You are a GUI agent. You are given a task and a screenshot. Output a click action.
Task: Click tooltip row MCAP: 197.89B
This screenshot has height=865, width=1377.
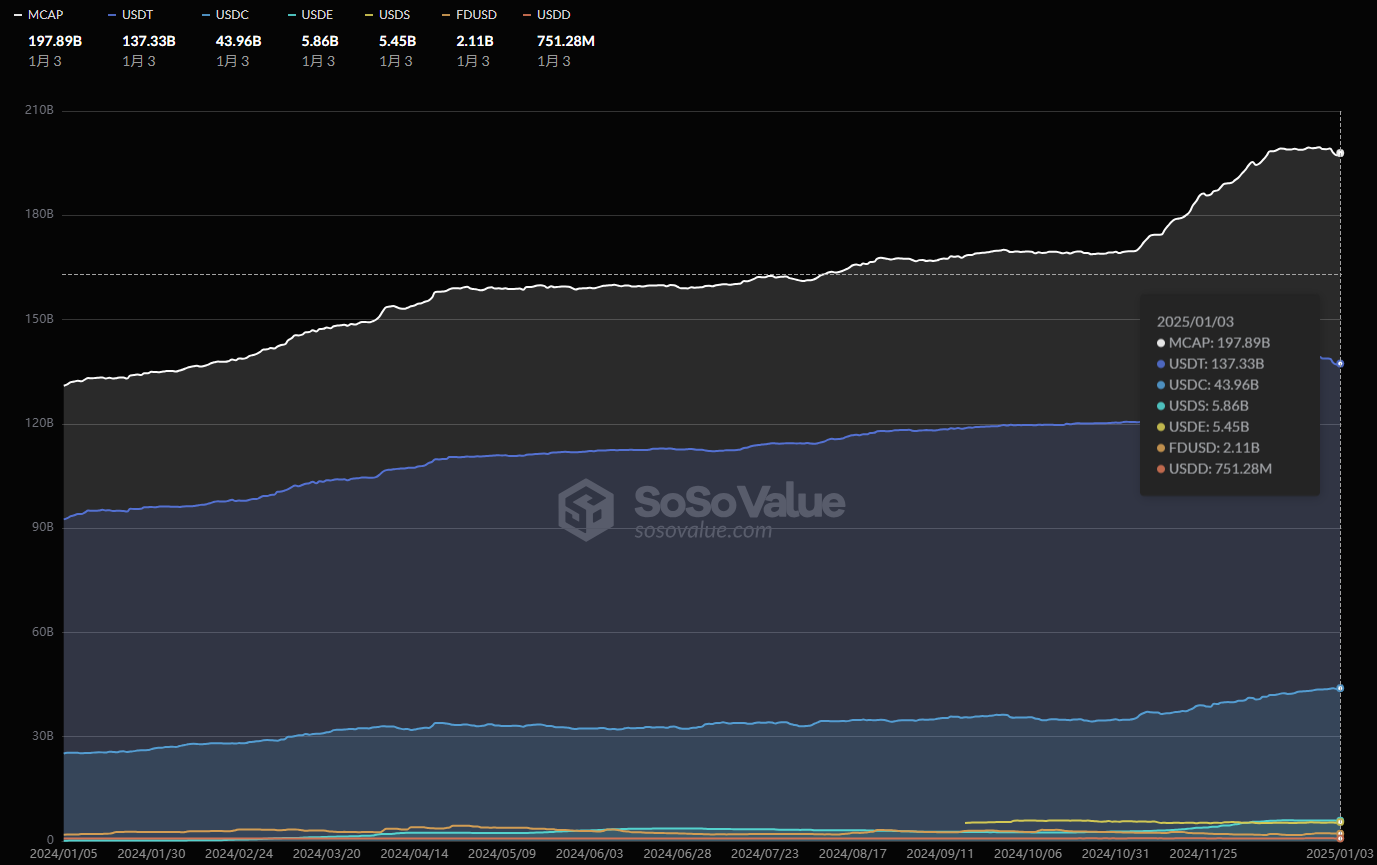click(1213, 343)
